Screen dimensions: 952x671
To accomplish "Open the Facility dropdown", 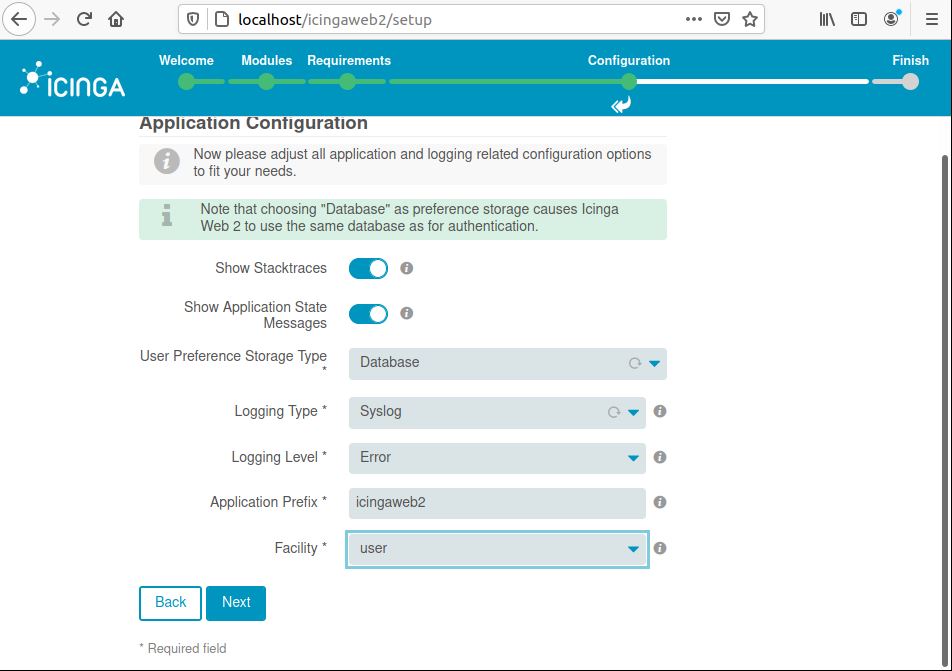I will [497, 549].
